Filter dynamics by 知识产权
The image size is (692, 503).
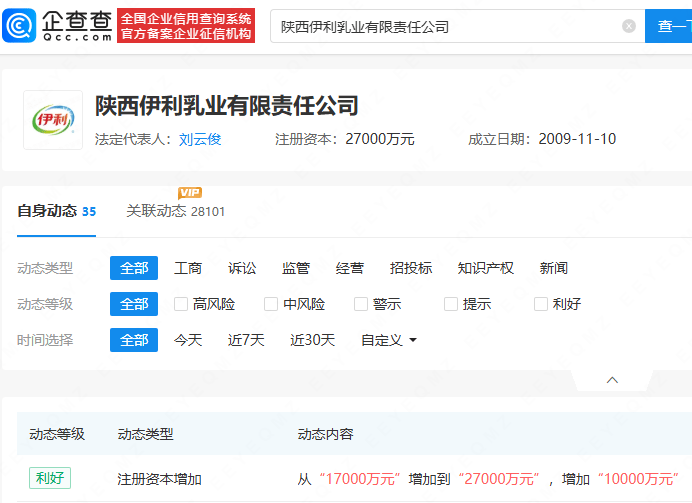(485, 268)
